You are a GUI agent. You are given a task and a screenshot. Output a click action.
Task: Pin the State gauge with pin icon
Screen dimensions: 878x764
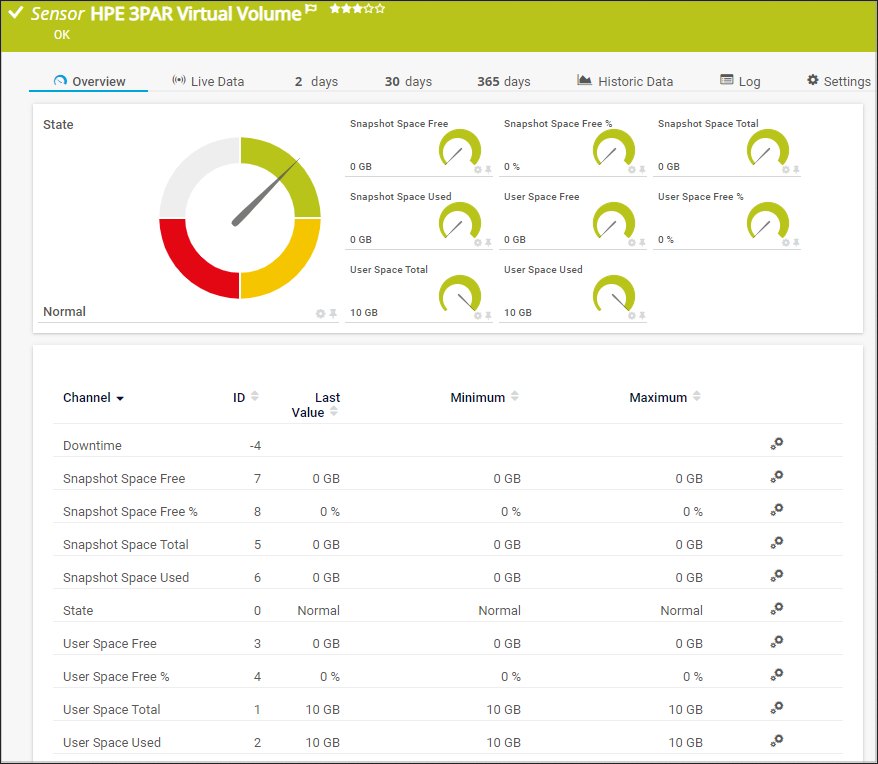[x=333, y=314]
